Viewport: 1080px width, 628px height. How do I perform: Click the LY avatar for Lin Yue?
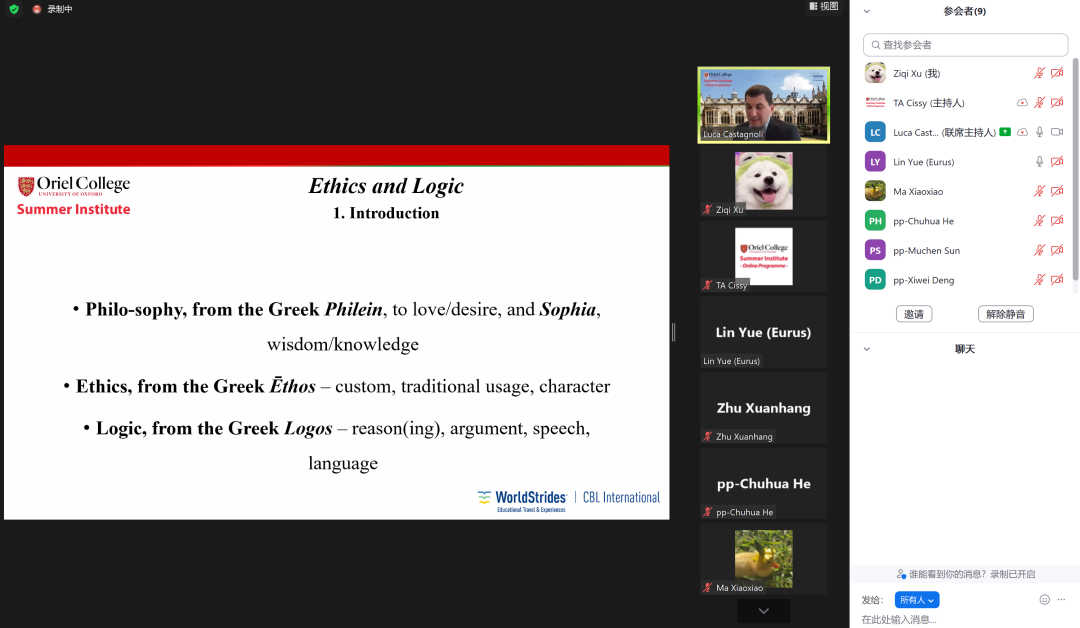pyautogui.click(x=875, y=162)
